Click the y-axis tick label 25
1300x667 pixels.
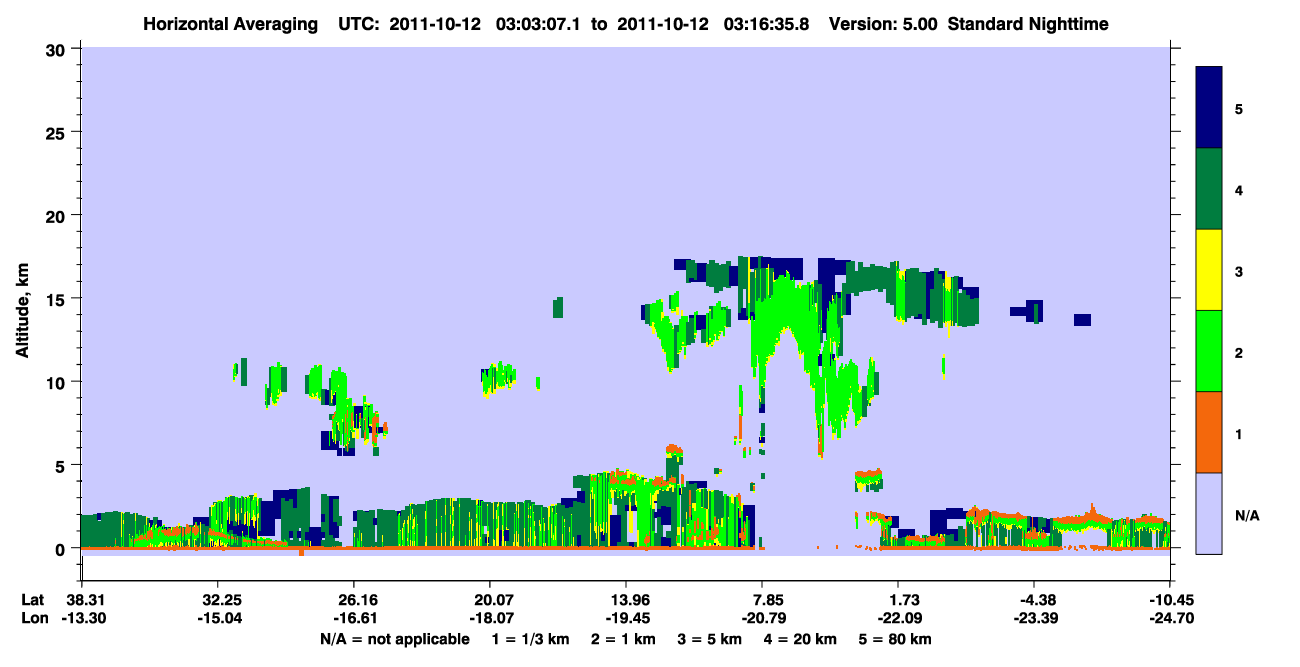(x=57, y=132)
